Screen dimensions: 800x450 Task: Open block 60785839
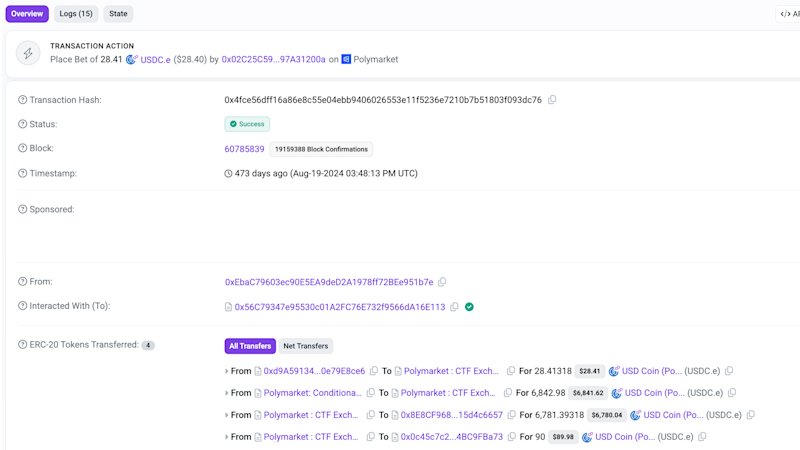point(244,149)
